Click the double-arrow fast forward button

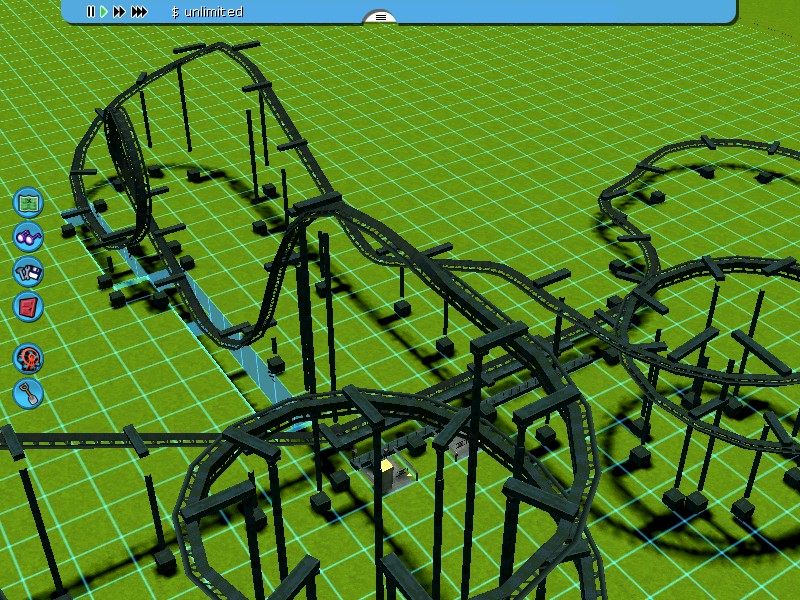pos(119,12)
